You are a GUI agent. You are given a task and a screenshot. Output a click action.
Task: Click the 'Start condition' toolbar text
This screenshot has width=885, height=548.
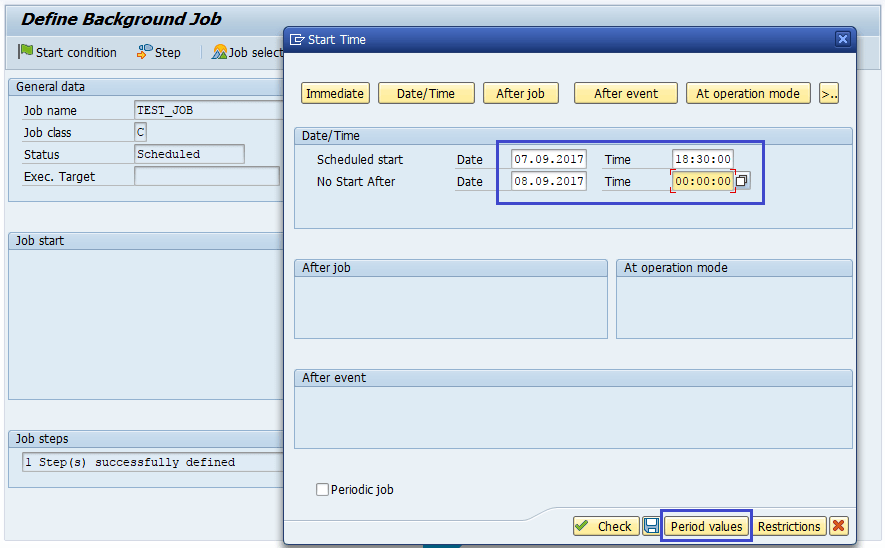tap(76, 52)
